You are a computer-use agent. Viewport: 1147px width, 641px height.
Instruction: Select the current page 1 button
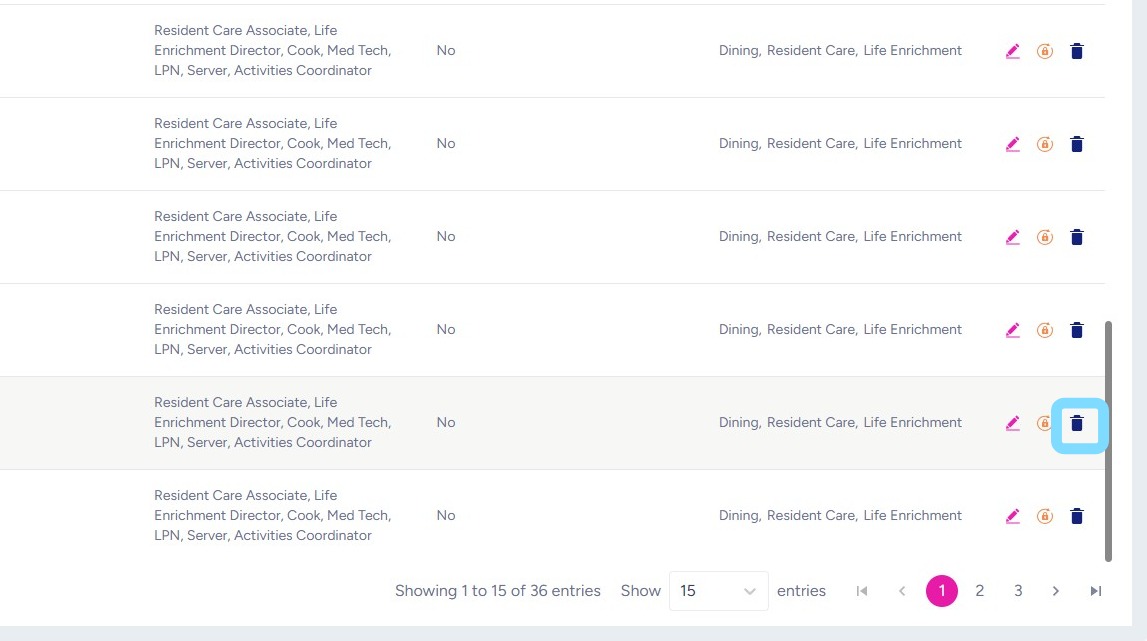[942, 591]
